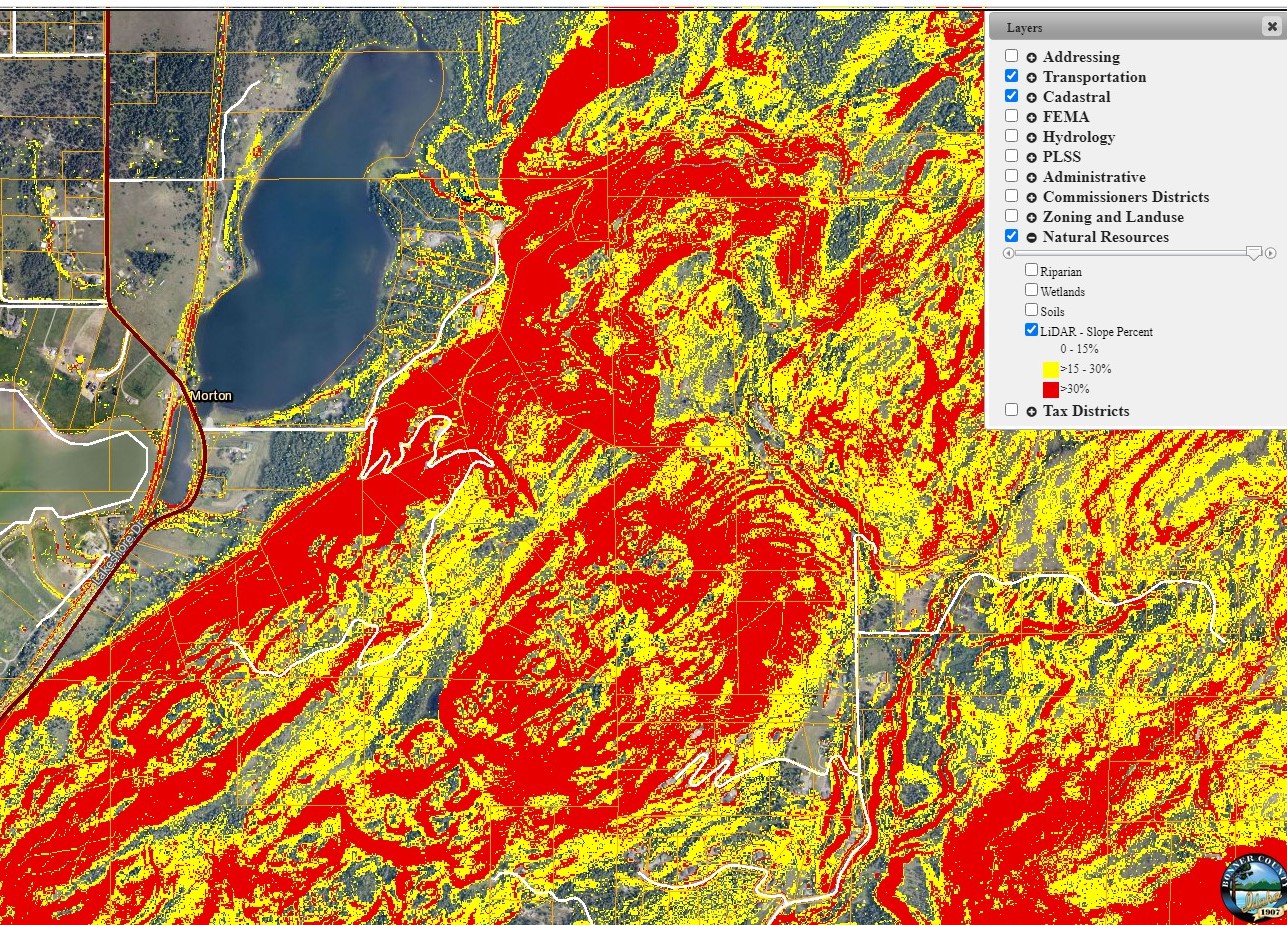Click the Administrative layer label
Image resolution: width=1287 pixels, height=925 pixels.
pos(1093,177)
